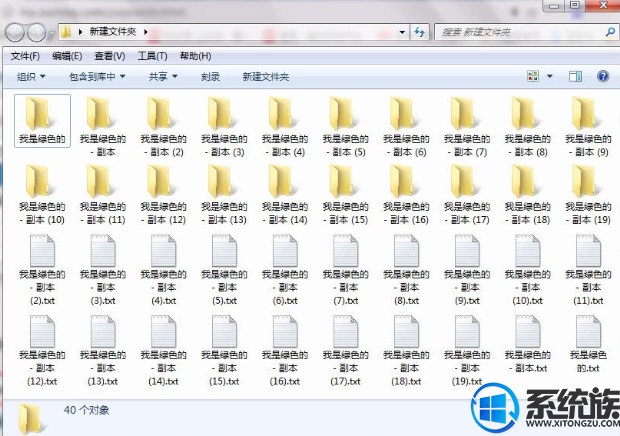The image size is (620, 436).
Task: Select file 我是绿色的.txt
Action: pyautogui.click(x=588, y=344)
